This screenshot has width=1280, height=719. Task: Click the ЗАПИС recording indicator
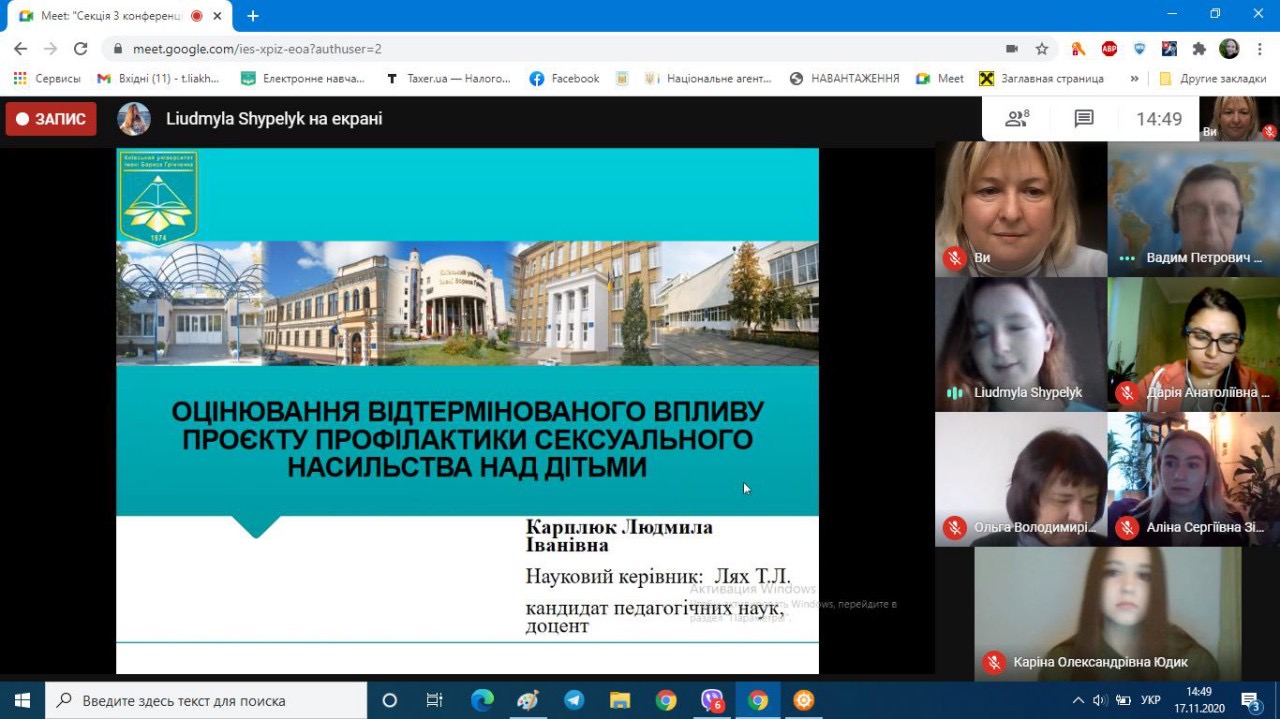pos(51,119)
